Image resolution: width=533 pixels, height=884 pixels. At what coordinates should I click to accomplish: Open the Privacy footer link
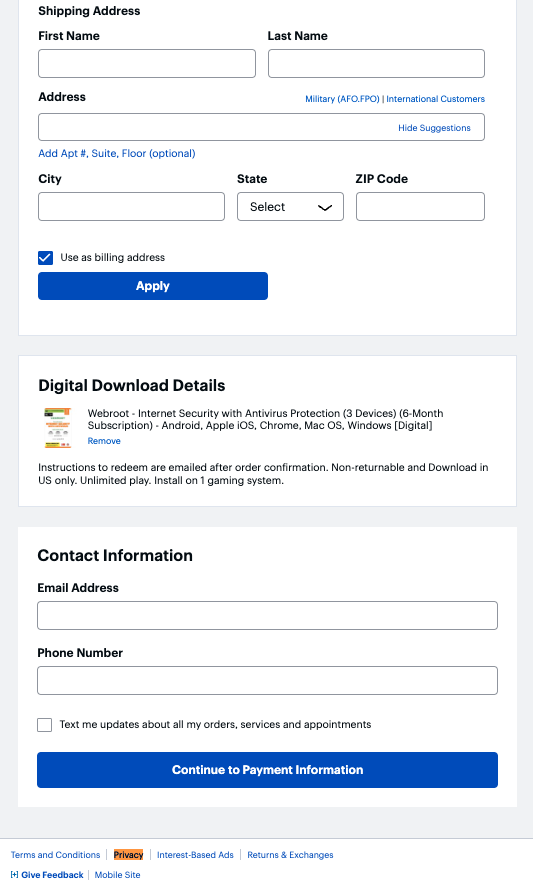point(129,855)
